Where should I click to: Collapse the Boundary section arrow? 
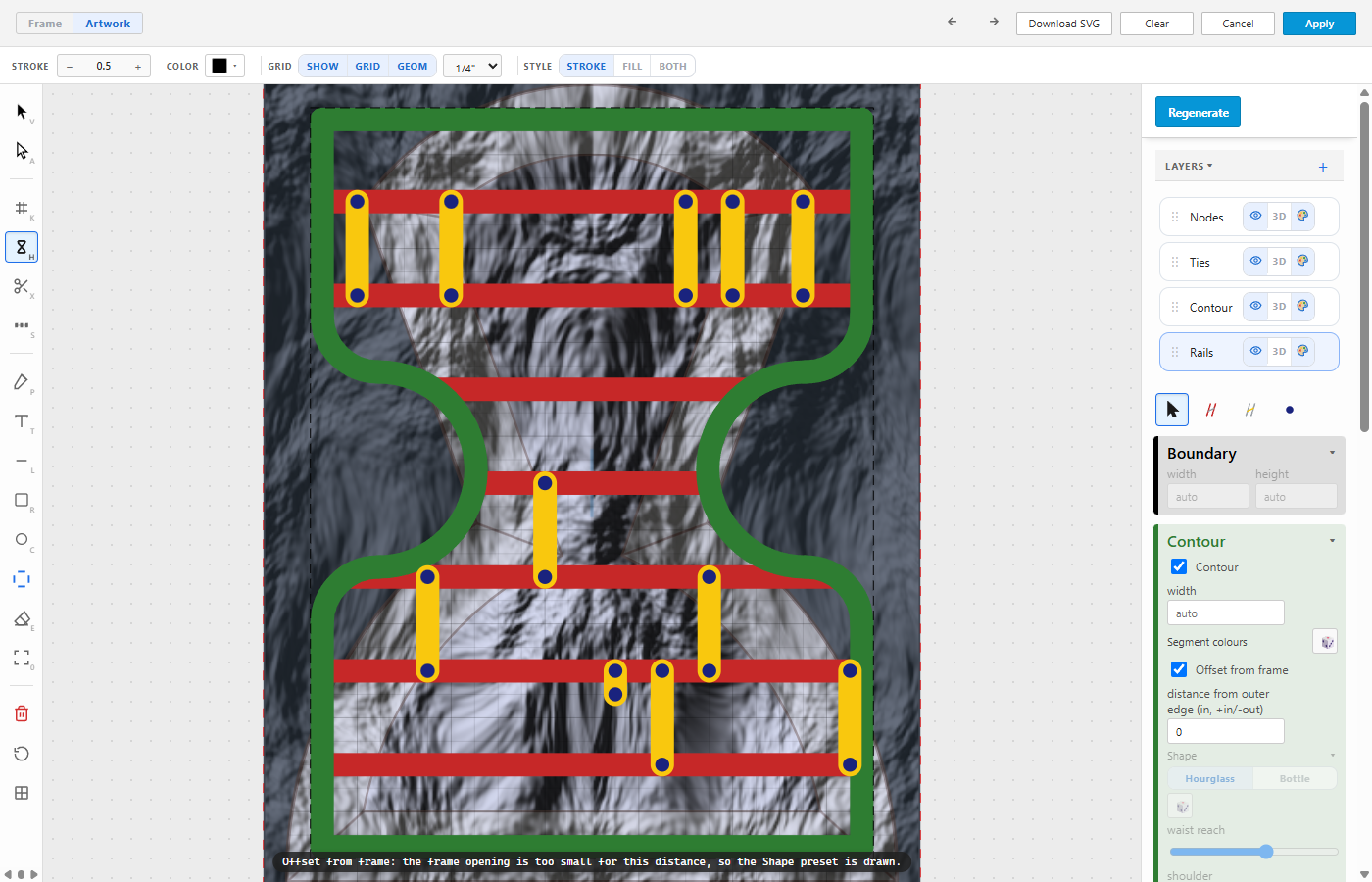point(1332,453)
